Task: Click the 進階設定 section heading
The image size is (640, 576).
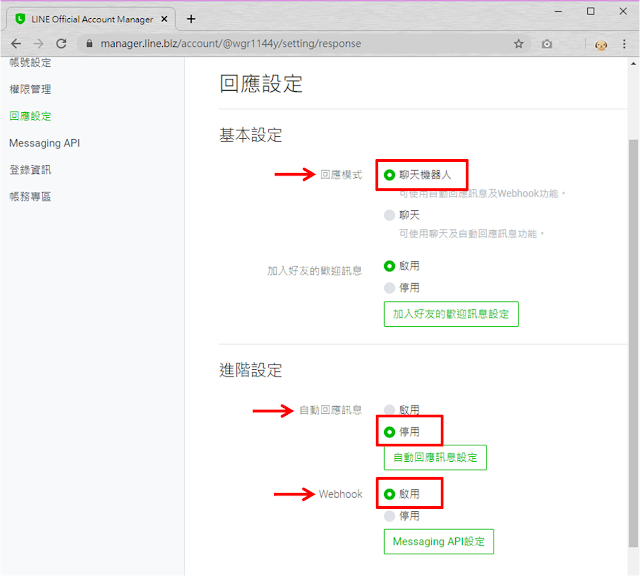Action: coord(251,370)
